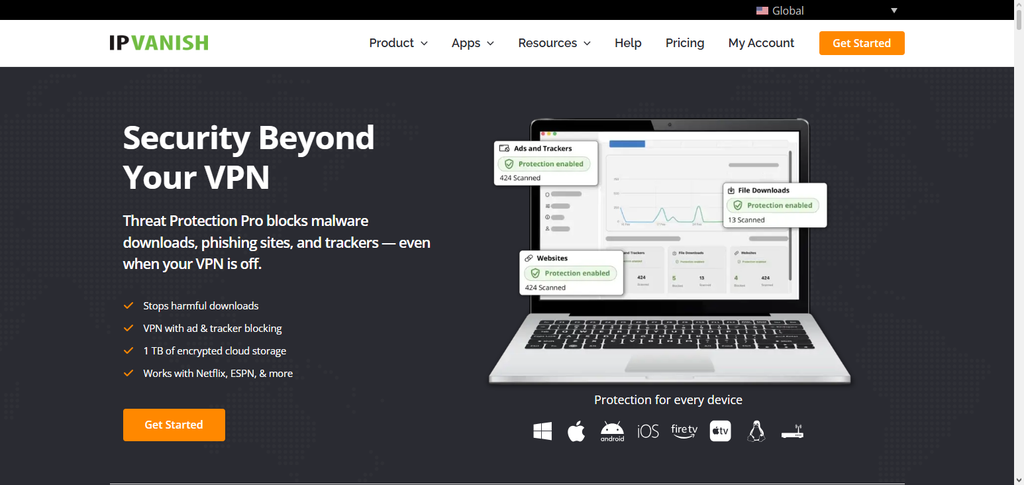Click the checkmark beside 1 TB of encrypted cloud storage
The height and width of the screenshot is (485, 1024).
(x=128, y=351)
